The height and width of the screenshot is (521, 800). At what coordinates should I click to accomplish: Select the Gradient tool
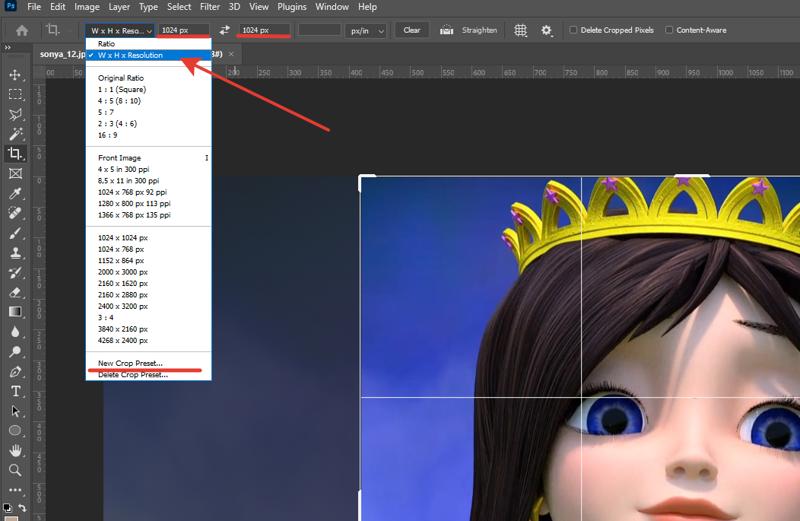tap(15, 312)
